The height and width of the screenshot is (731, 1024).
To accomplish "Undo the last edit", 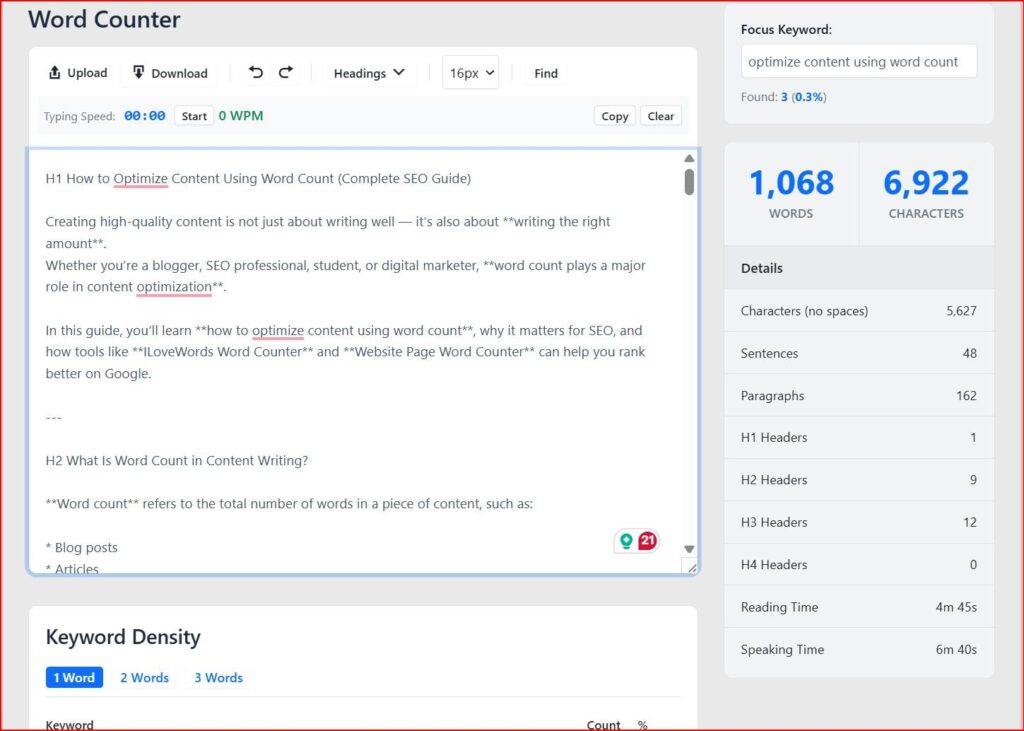I will tap(256, 72).
